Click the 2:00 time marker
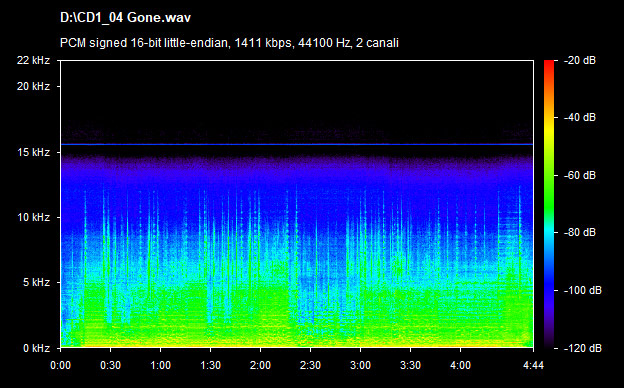The image size is (624, 388). tap(260, 365)
